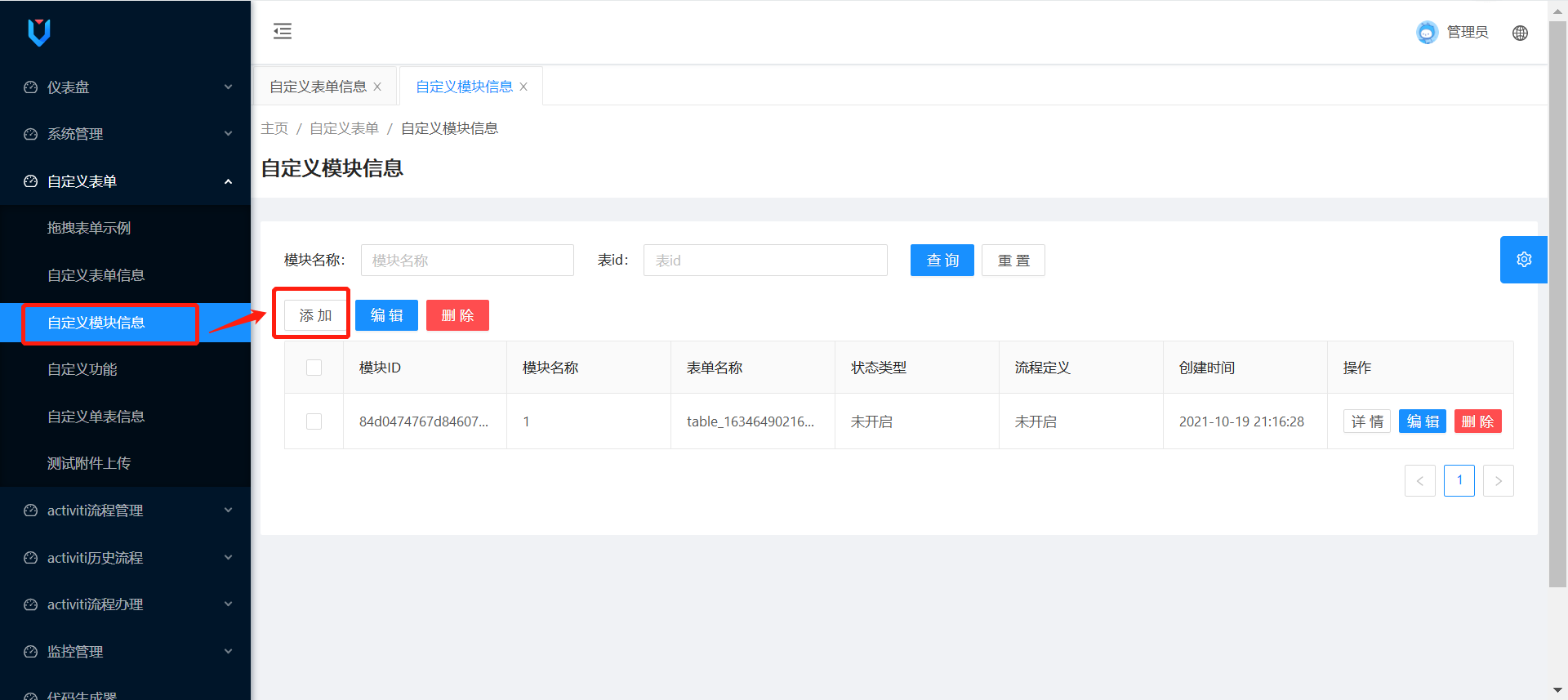Screen dimensions: 1568x700
Task: Click the activiti流程管理 menu icon
Action: click(x=31, y=511)
